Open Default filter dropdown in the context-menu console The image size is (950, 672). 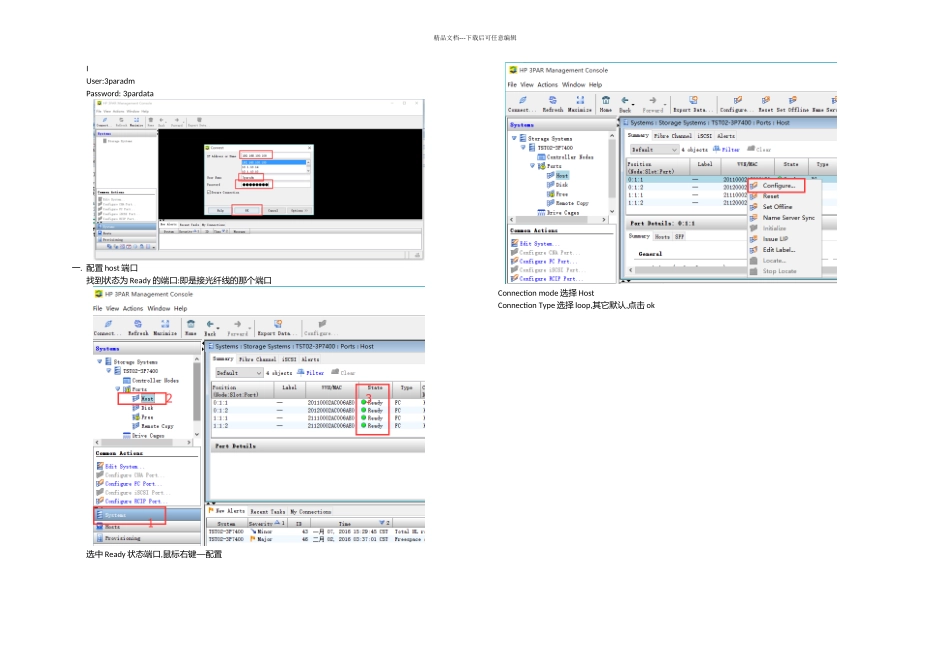coord(653,149)
